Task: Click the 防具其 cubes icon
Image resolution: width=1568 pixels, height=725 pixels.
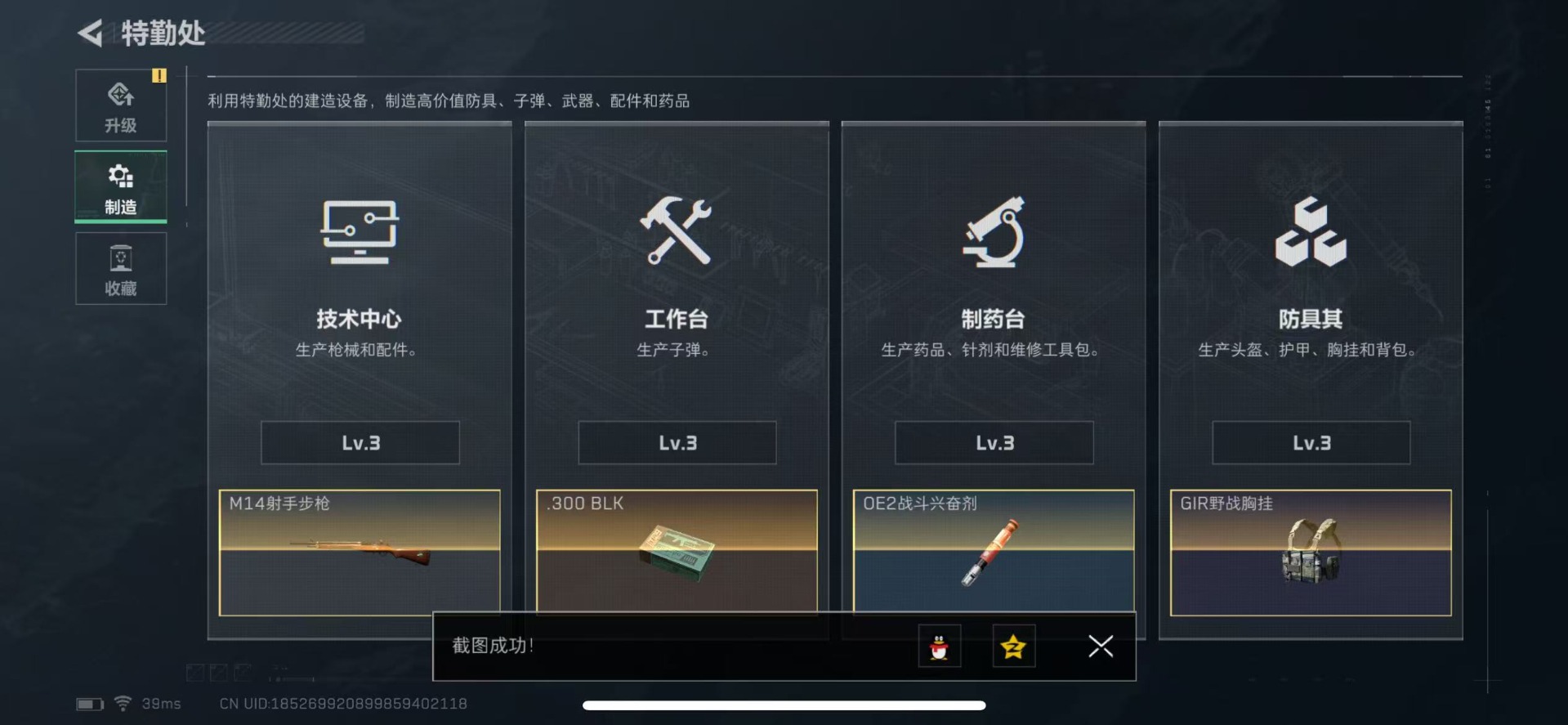Action: pos(1311,231)
